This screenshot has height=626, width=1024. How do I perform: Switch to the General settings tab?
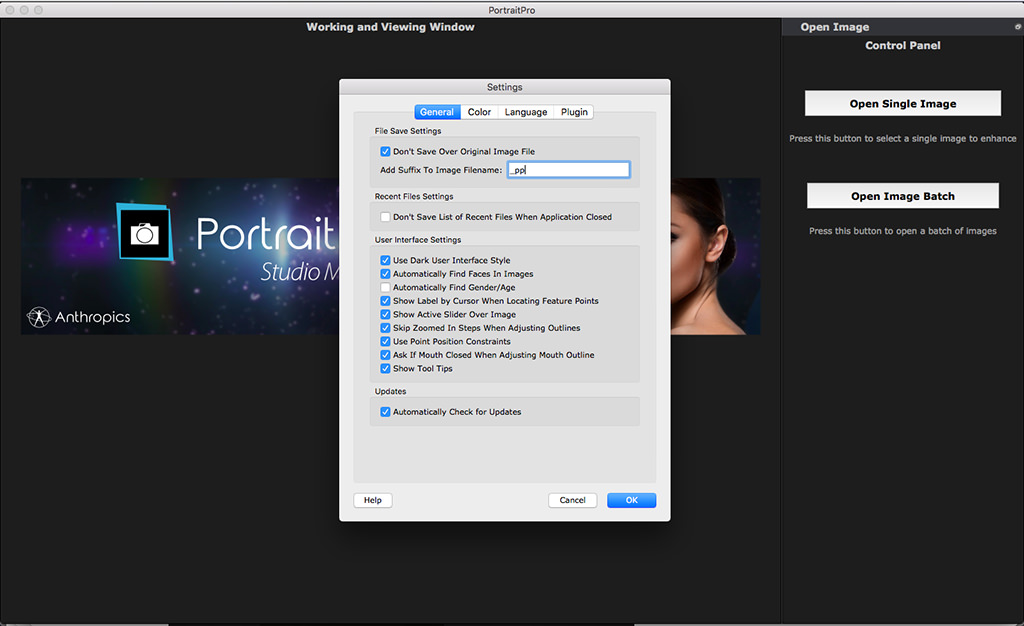coord(437,112)
